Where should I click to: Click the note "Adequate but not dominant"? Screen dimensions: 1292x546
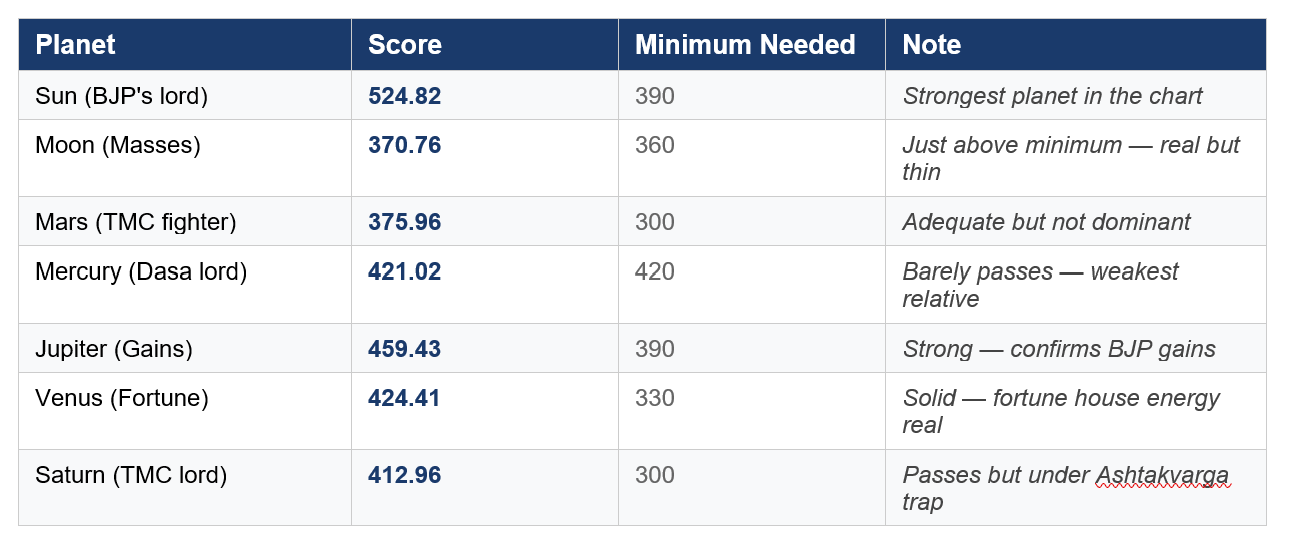[1046, 222]
